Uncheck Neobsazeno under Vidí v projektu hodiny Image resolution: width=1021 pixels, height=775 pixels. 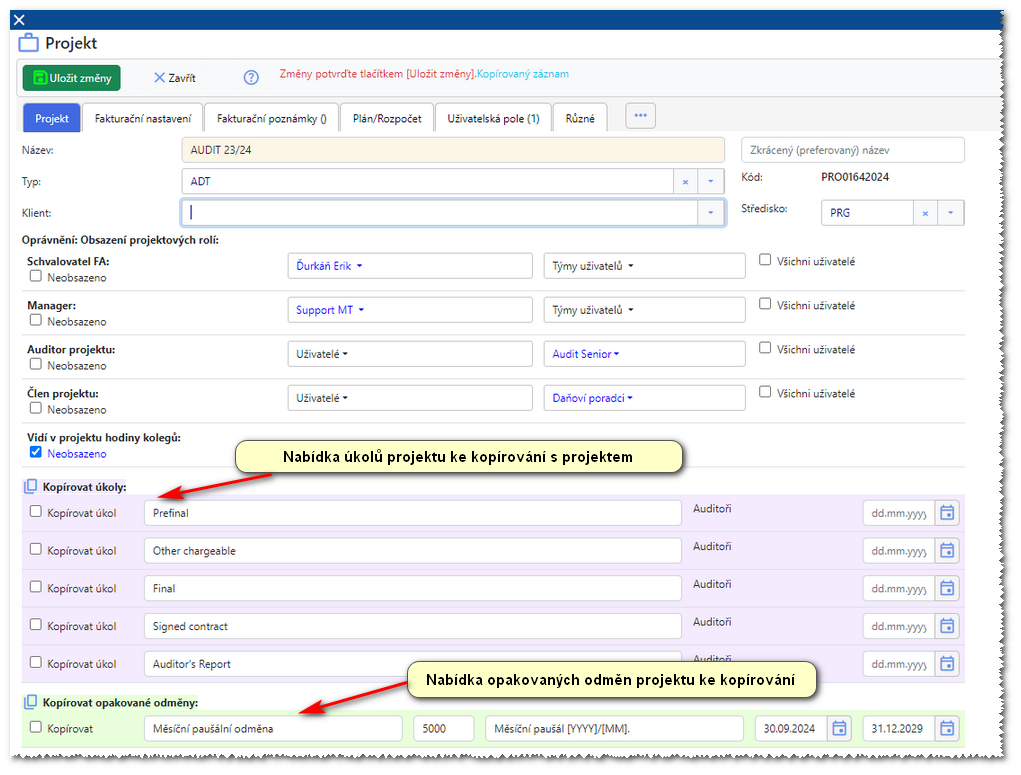point(36,452)
